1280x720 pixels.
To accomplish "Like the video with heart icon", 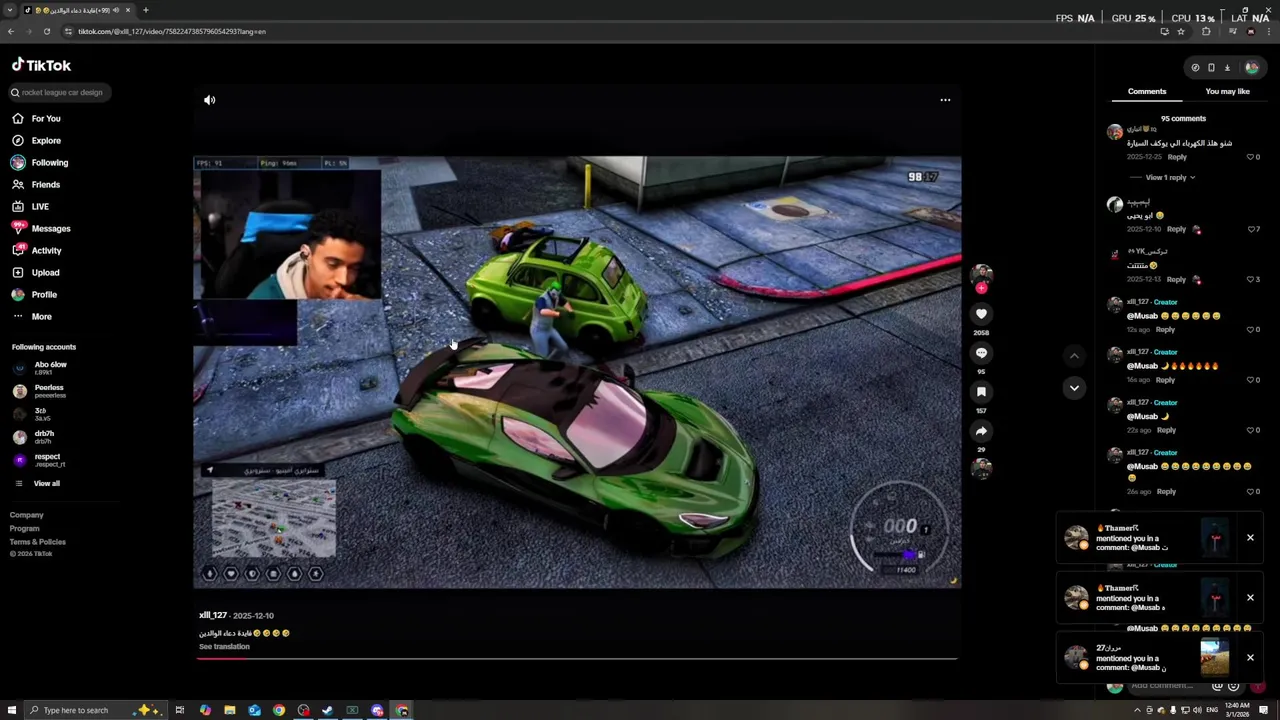I will (981, 314).
